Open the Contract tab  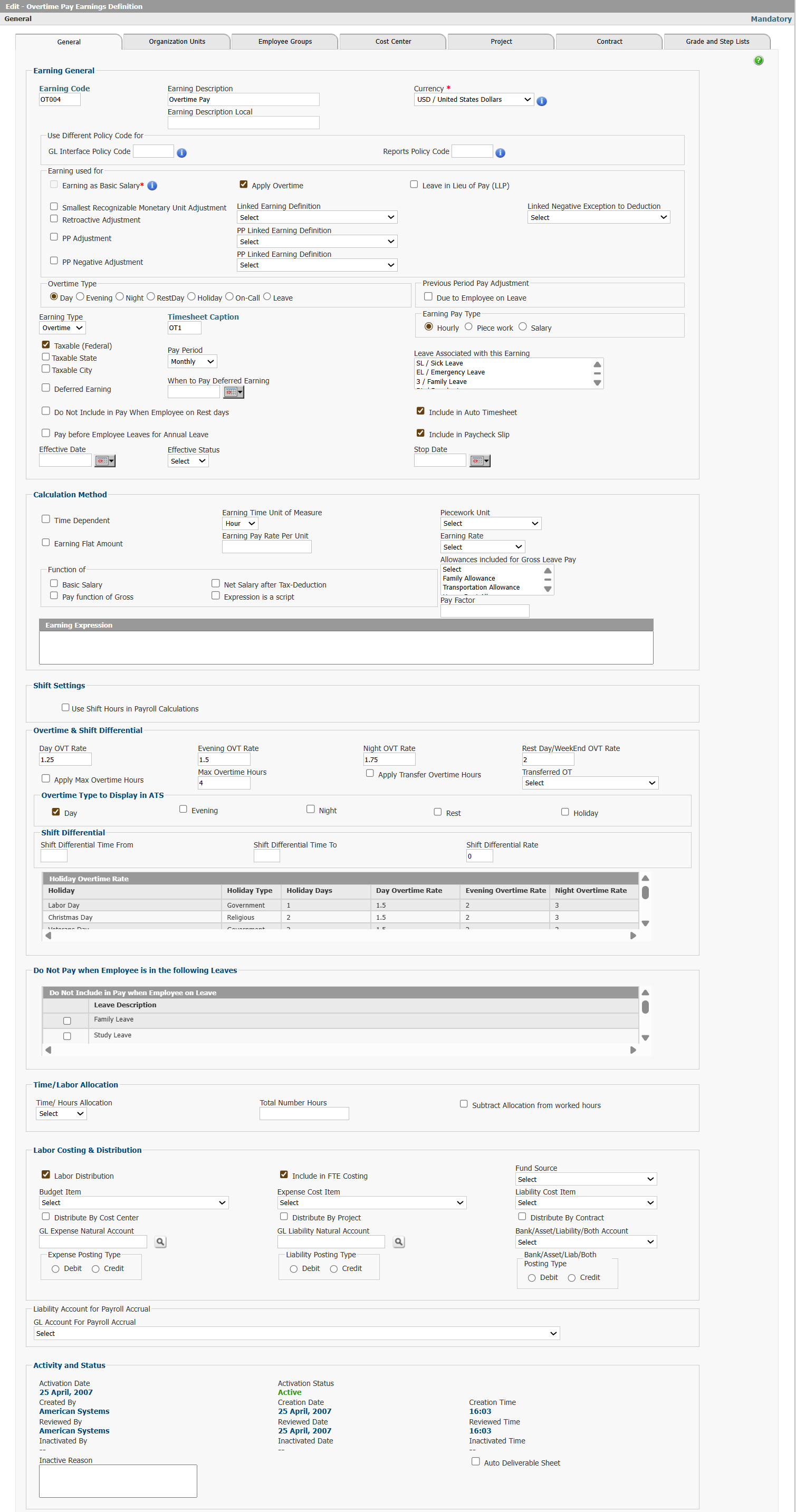(609, 42)
